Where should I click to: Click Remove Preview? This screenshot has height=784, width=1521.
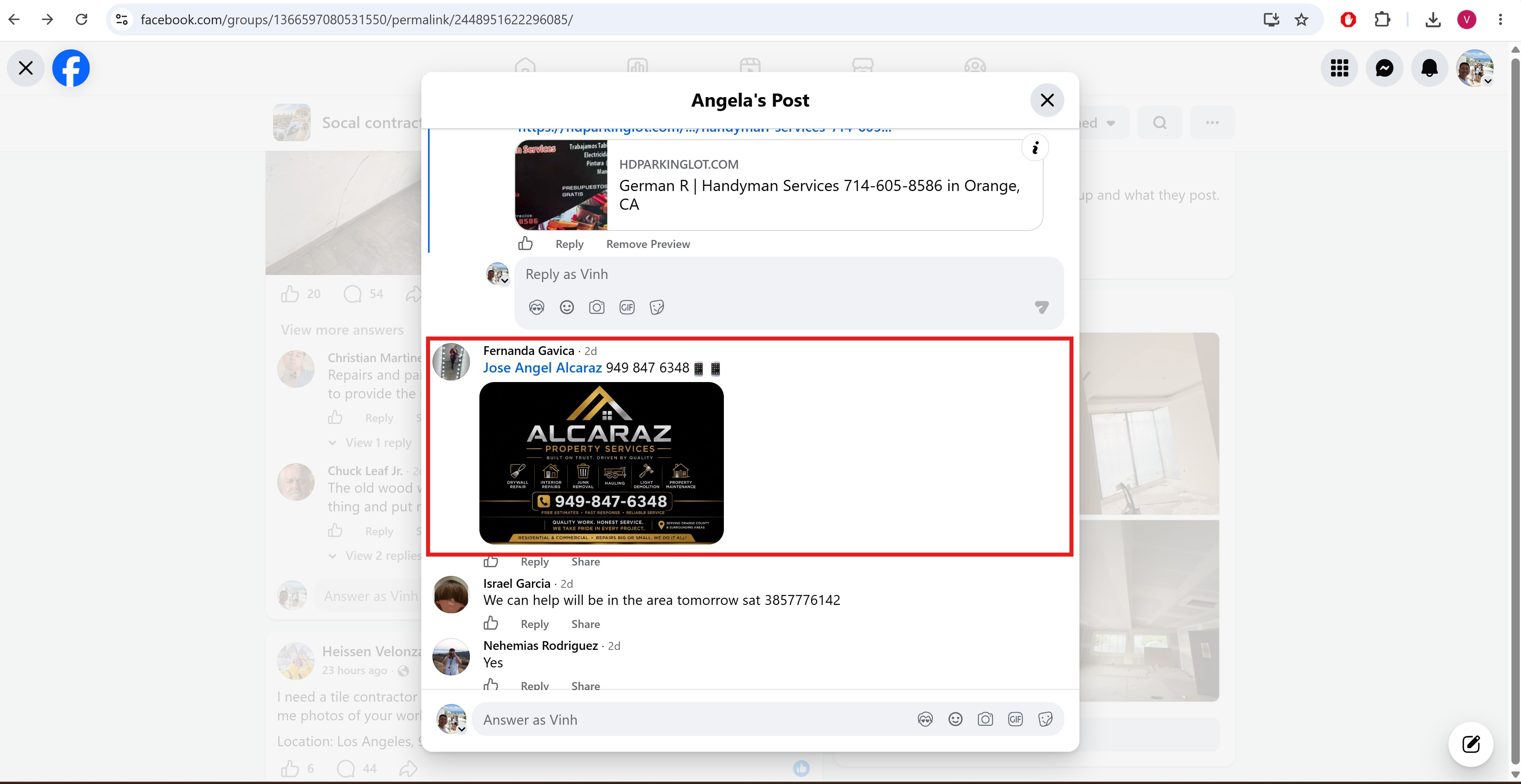pyautogui.click(x=648, y=244)
